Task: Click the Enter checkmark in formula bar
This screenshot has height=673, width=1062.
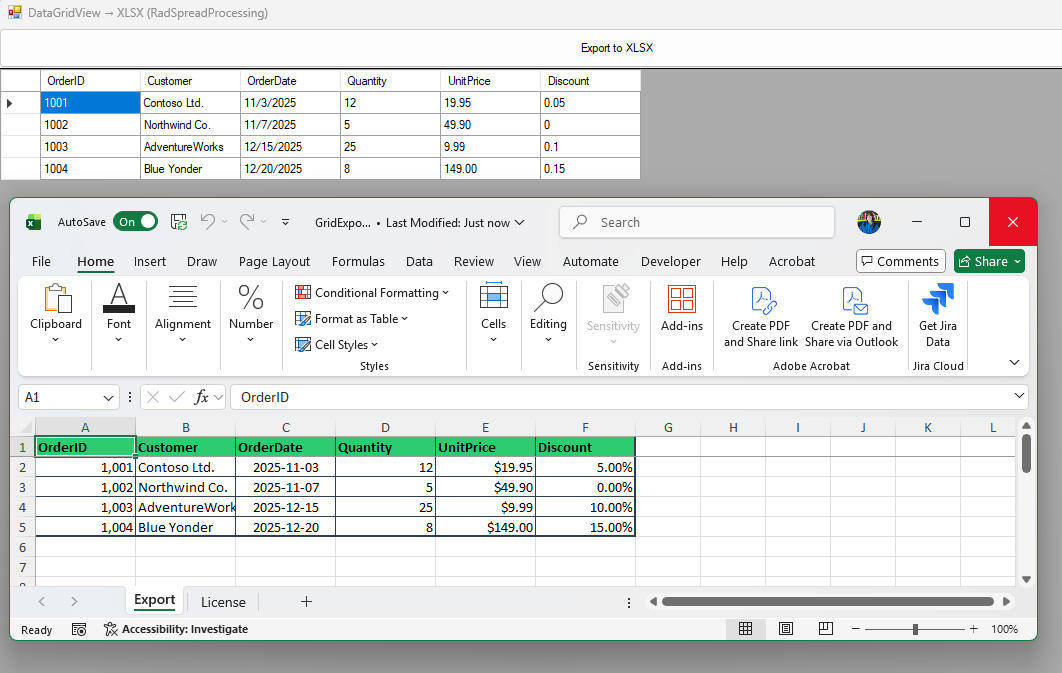Action: [177, 397]
